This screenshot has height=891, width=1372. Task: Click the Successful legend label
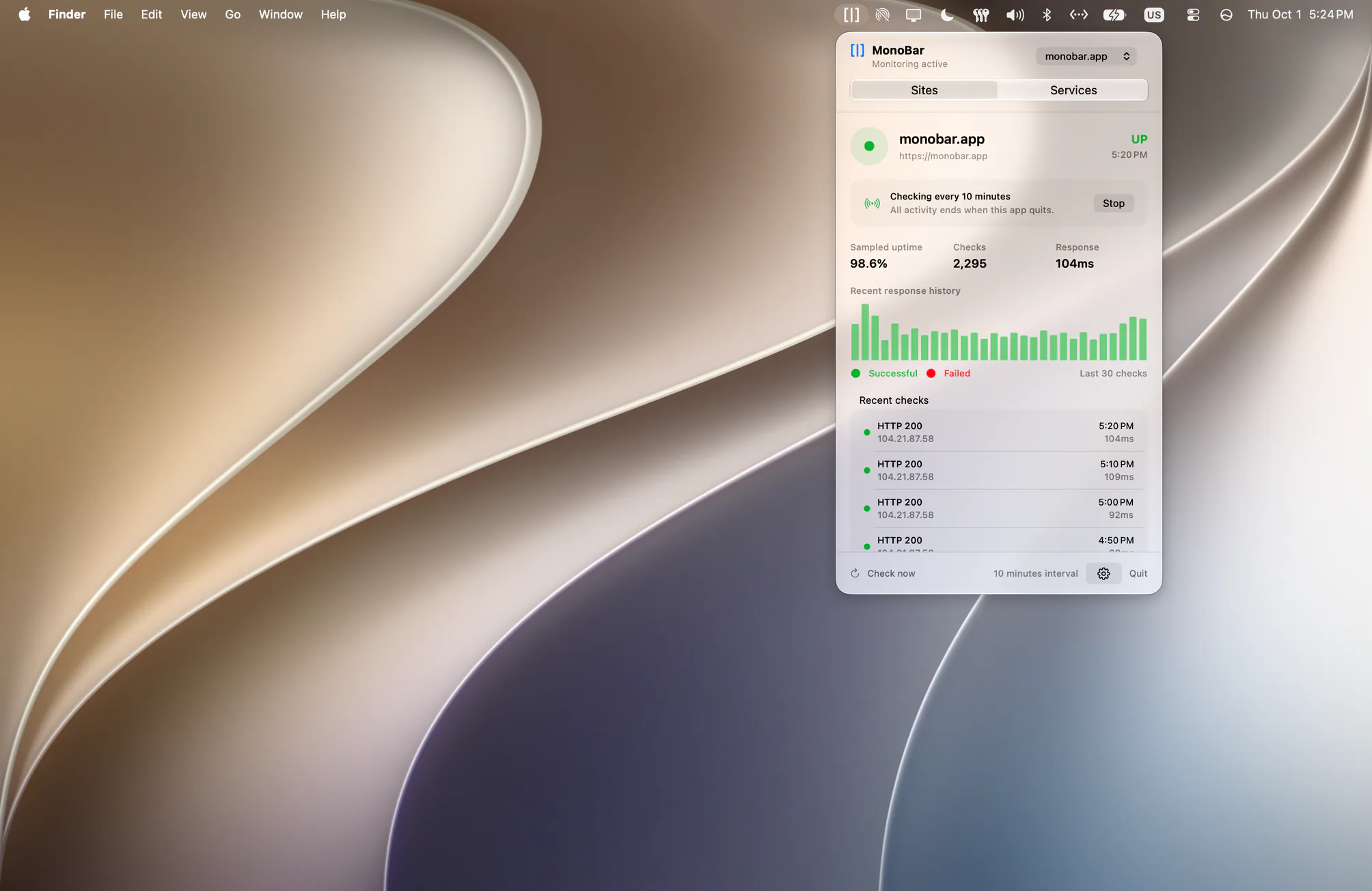[x=893, y=373]
